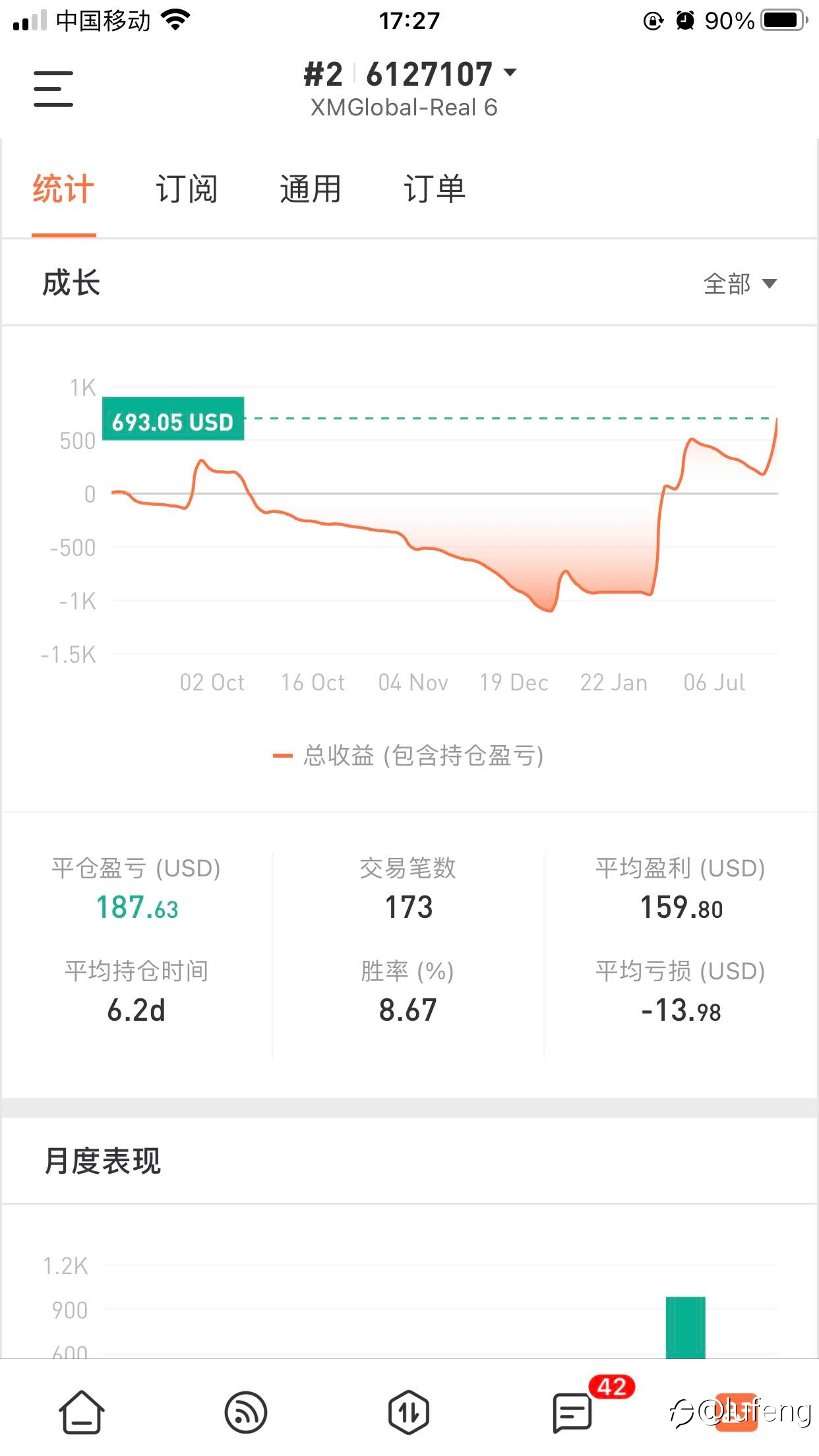The width and height of the screenshot is (819, 1456).
Task: Toggle the 总收益 chart legend
Action: coord(409,756)
